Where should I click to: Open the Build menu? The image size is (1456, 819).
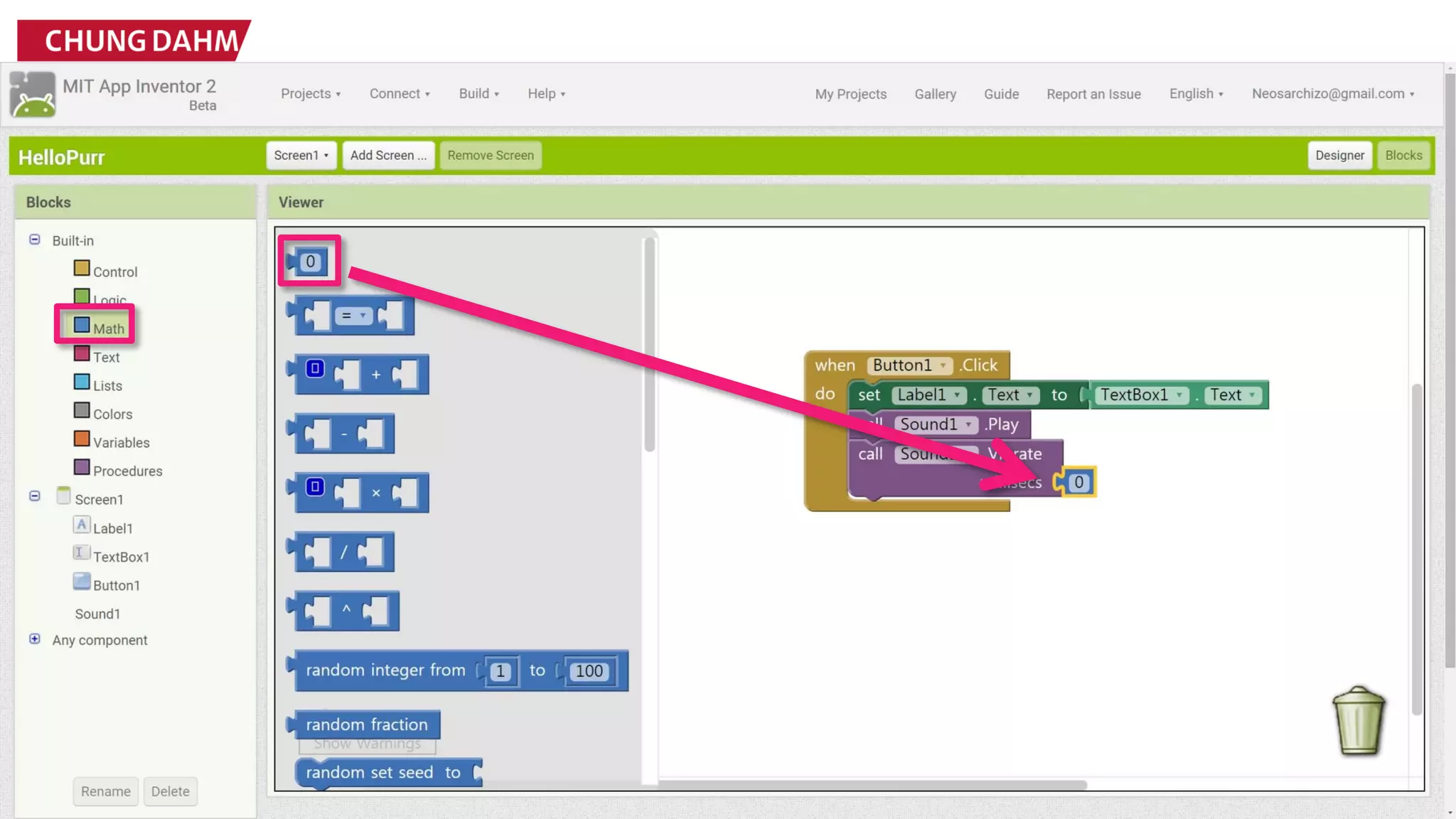point(478,94)
